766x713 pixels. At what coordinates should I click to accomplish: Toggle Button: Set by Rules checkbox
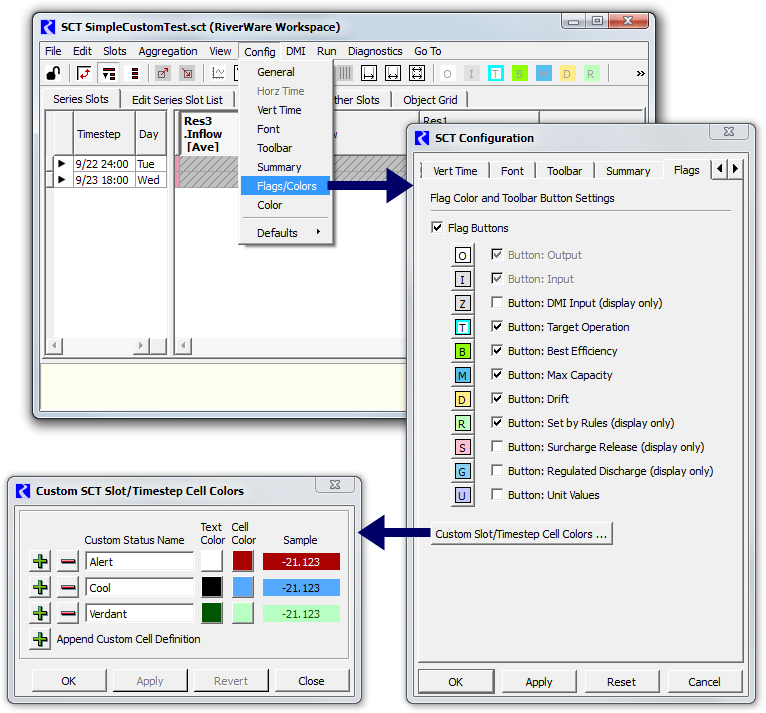[x=497, y=422]
